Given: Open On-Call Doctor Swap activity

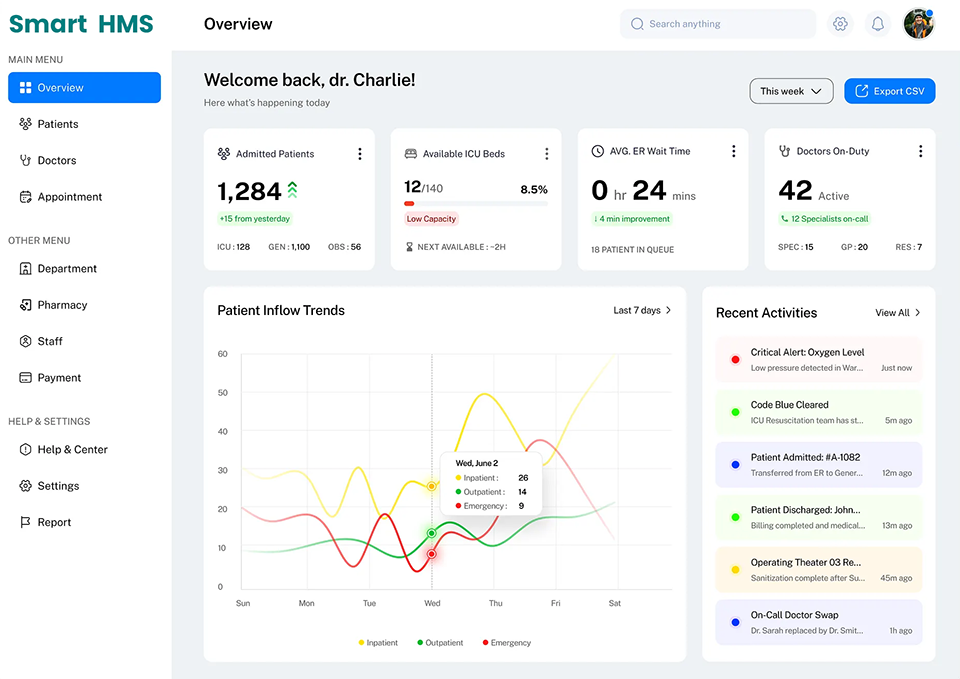Looking at the screenshot, I should [x=819, y=622].
